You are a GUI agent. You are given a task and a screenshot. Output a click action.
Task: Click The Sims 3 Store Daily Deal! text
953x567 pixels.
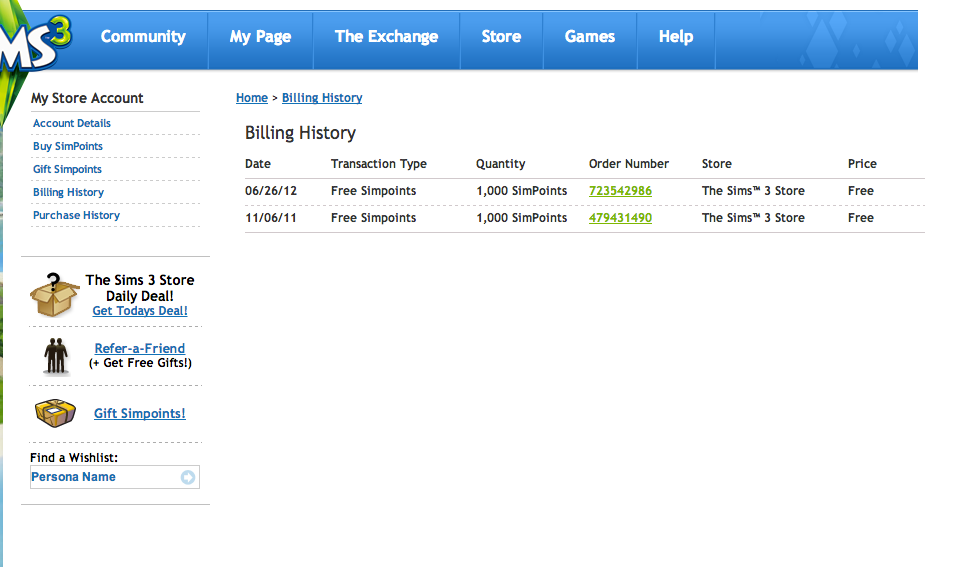140,288
